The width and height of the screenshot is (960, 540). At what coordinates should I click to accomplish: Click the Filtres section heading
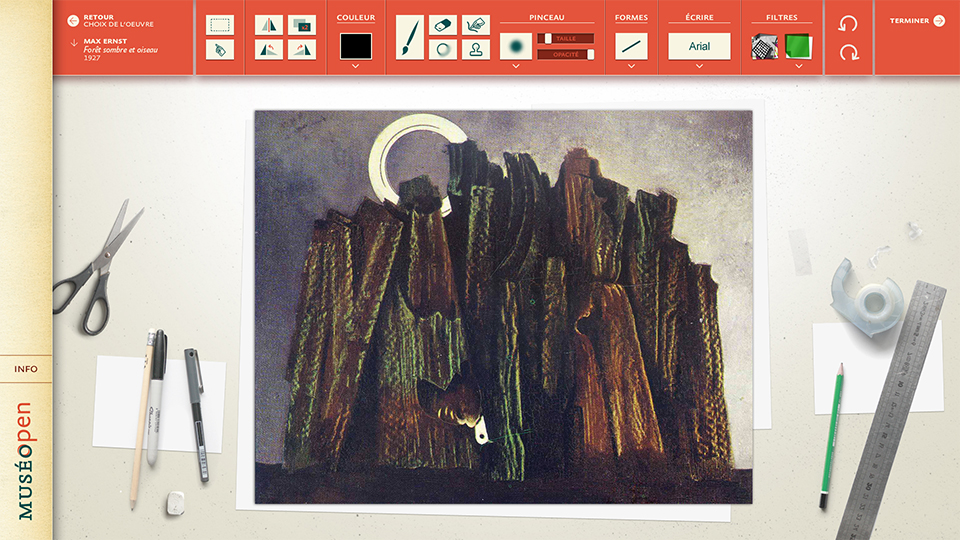point(782,18)
